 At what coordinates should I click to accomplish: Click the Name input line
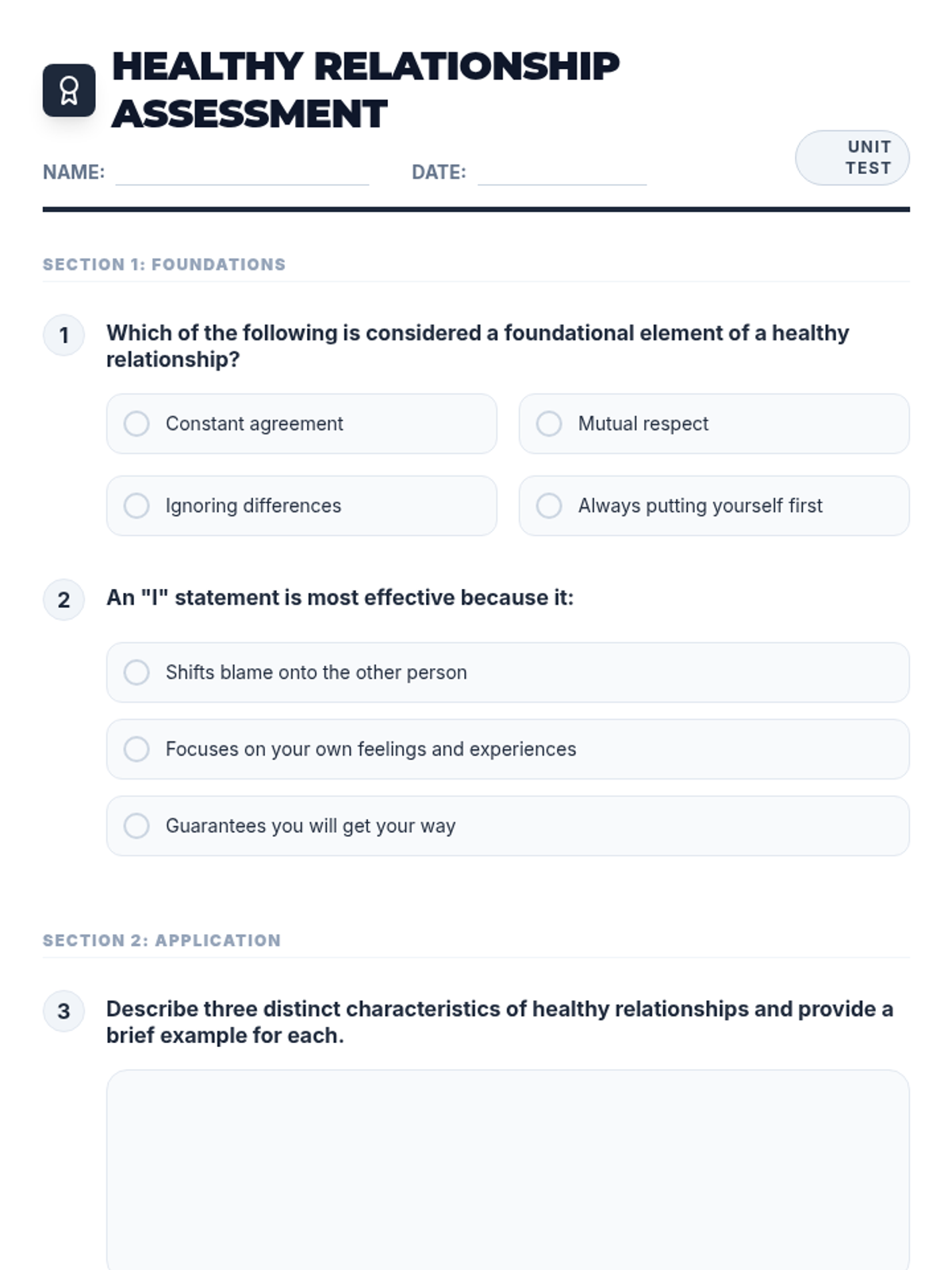pos(242,173)
